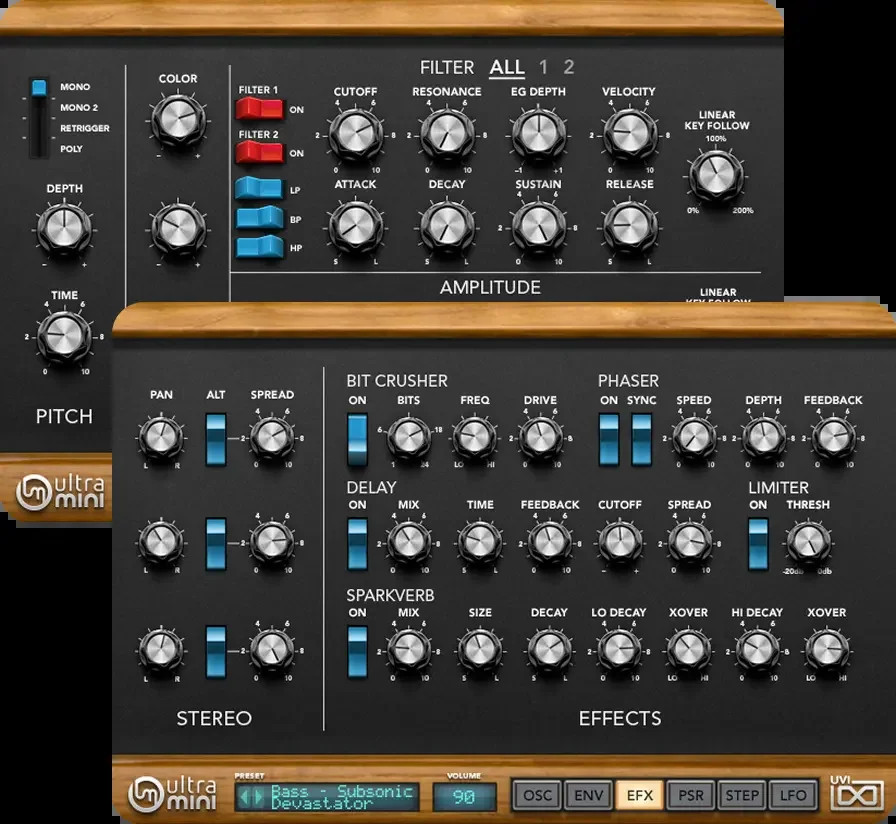Open the LFO tab
Image resolution: width=896 pixels, height=824 pixels.
pyautogui.click(x=793, y=795)
